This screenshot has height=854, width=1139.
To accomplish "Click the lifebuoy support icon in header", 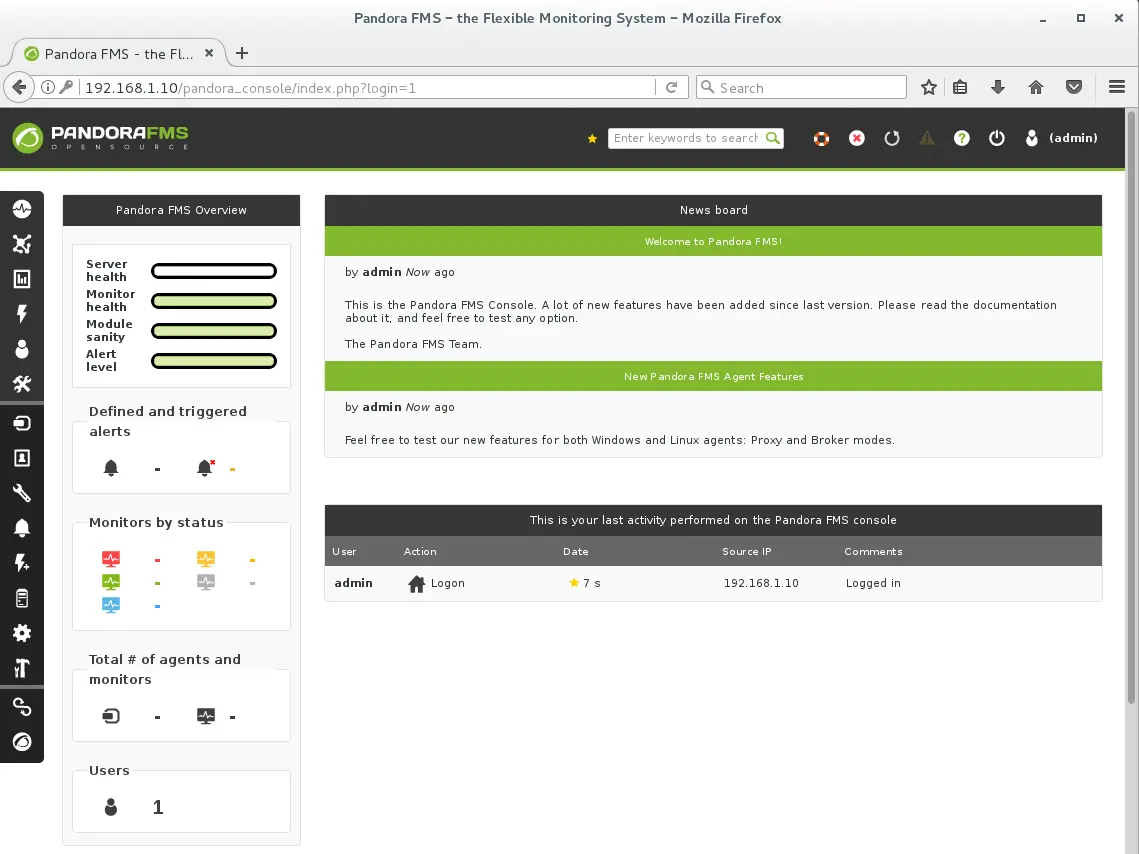I will pos(822,138).
